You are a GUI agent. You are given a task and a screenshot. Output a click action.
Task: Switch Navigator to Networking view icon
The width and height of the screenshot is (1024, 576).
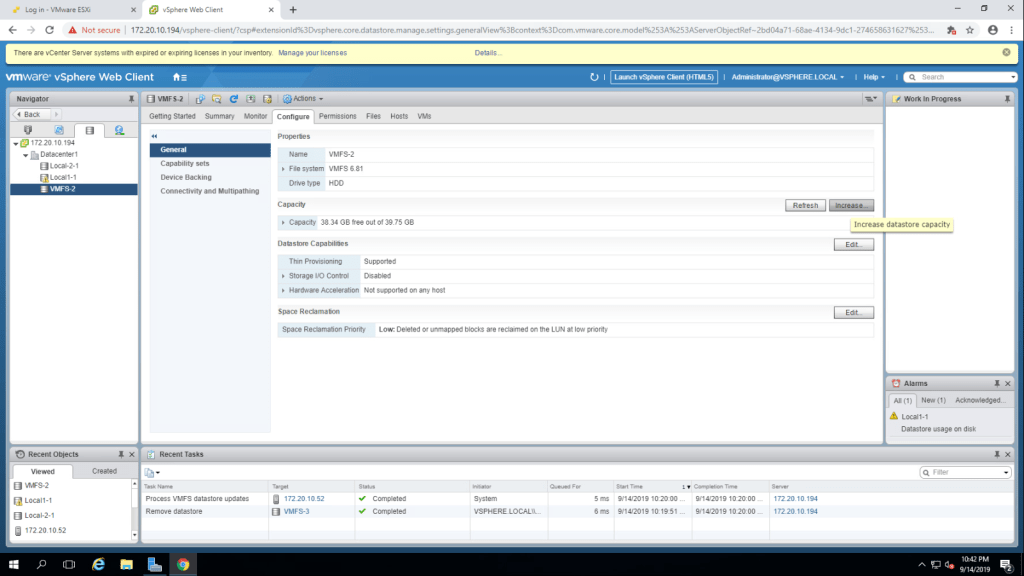(x=119, y=130)
